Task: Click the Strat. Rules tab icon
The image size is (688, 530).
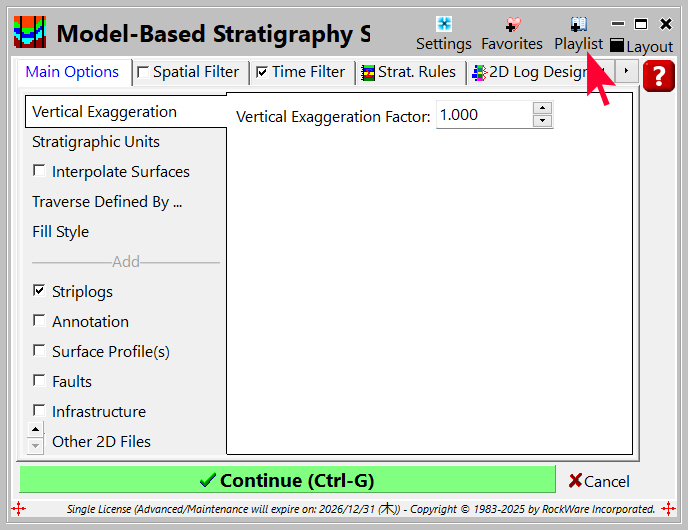Action: point(369,72)
